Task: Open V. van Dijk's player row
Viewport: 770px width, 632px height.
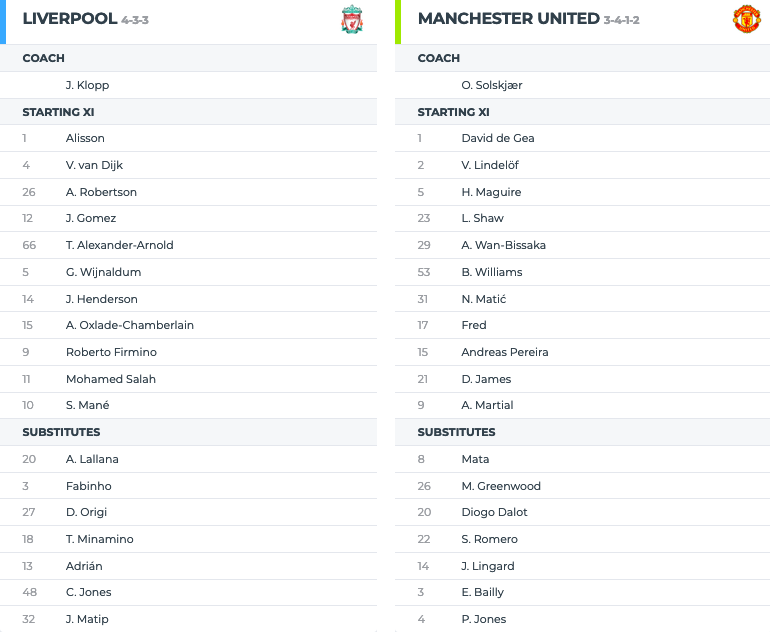Action: [189, 165]
